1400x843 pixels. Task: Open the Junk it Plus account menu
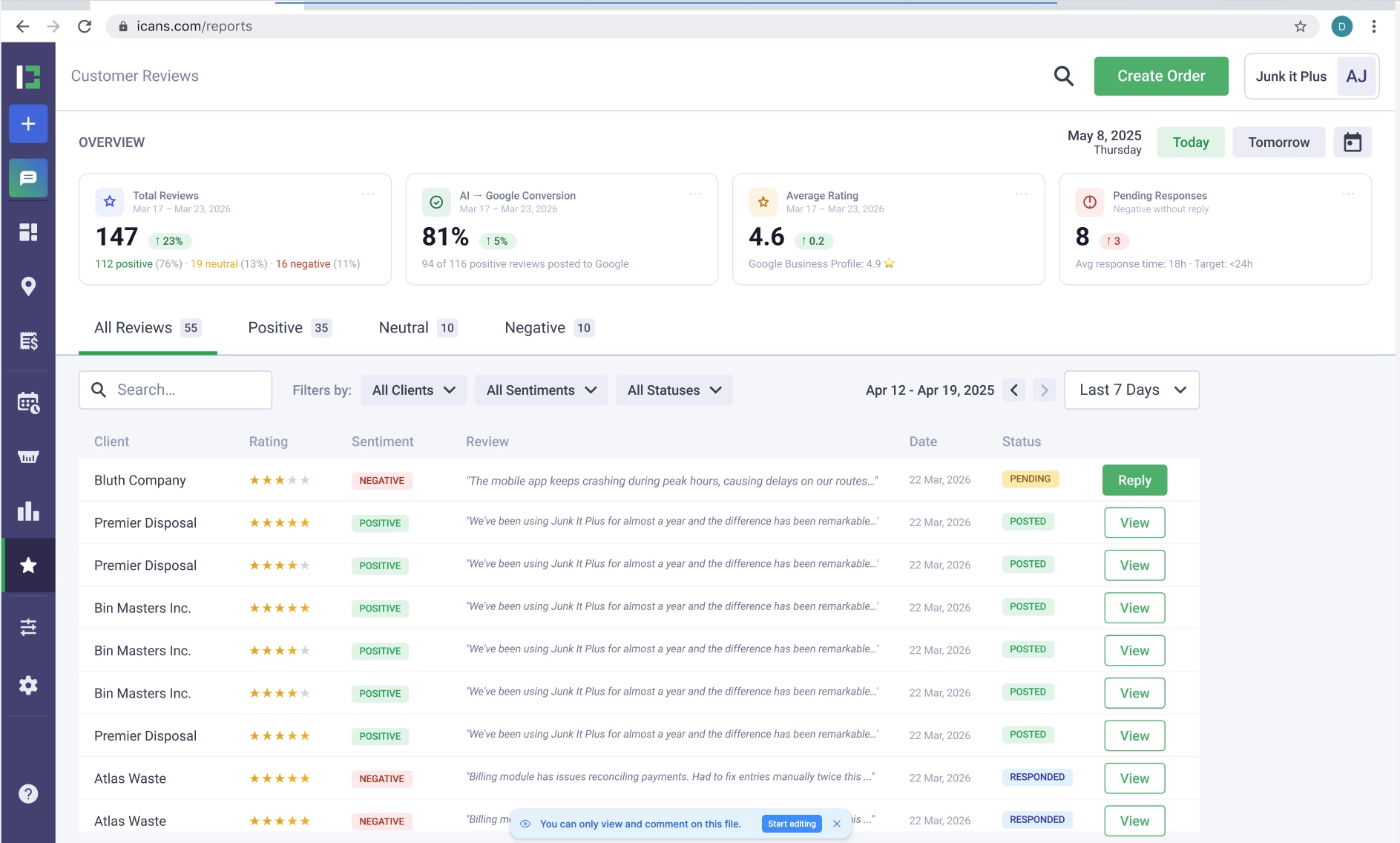point(1312,76)
